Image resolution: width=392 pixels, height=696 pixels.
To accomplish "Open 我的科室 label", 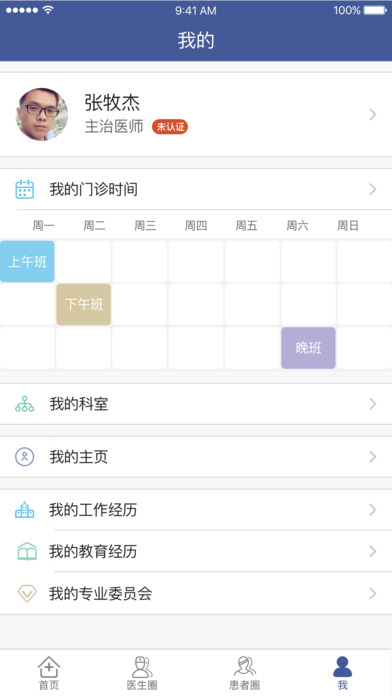I will (x=79, y=404).
